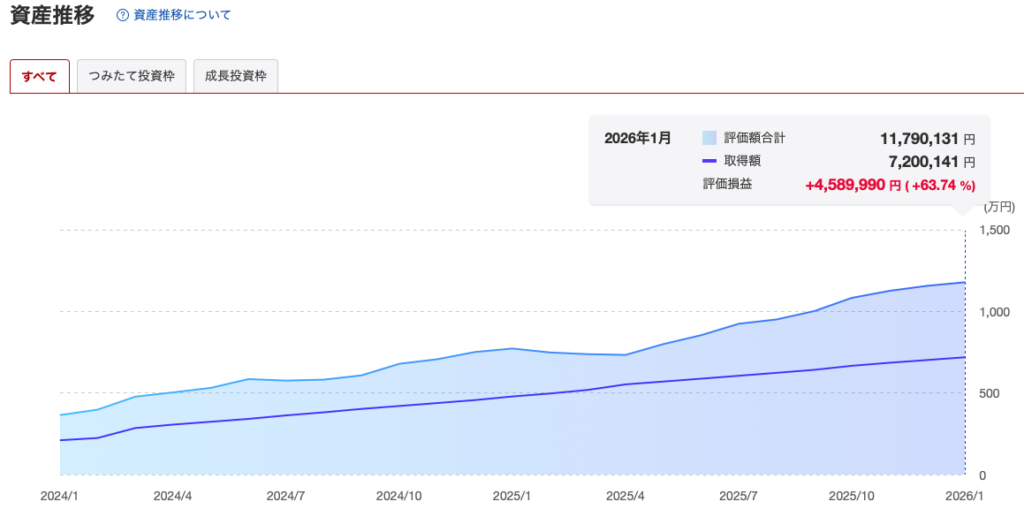This screenshot has width=1024, height=517.
Task: Click the question mark help icon
Action: [x=123, y=16]
